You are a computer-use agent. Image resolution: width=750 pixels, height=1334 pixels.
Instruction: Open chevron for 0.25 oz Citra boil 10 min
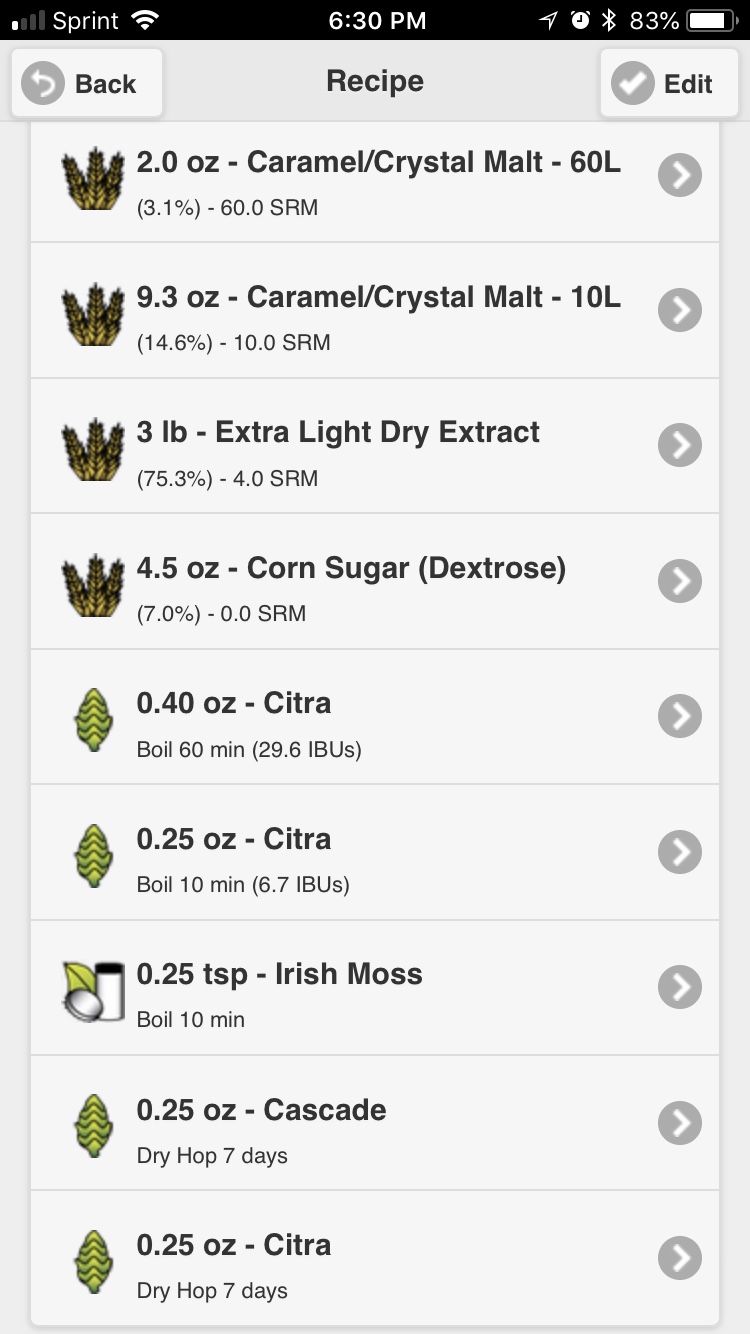pos(680,852)
